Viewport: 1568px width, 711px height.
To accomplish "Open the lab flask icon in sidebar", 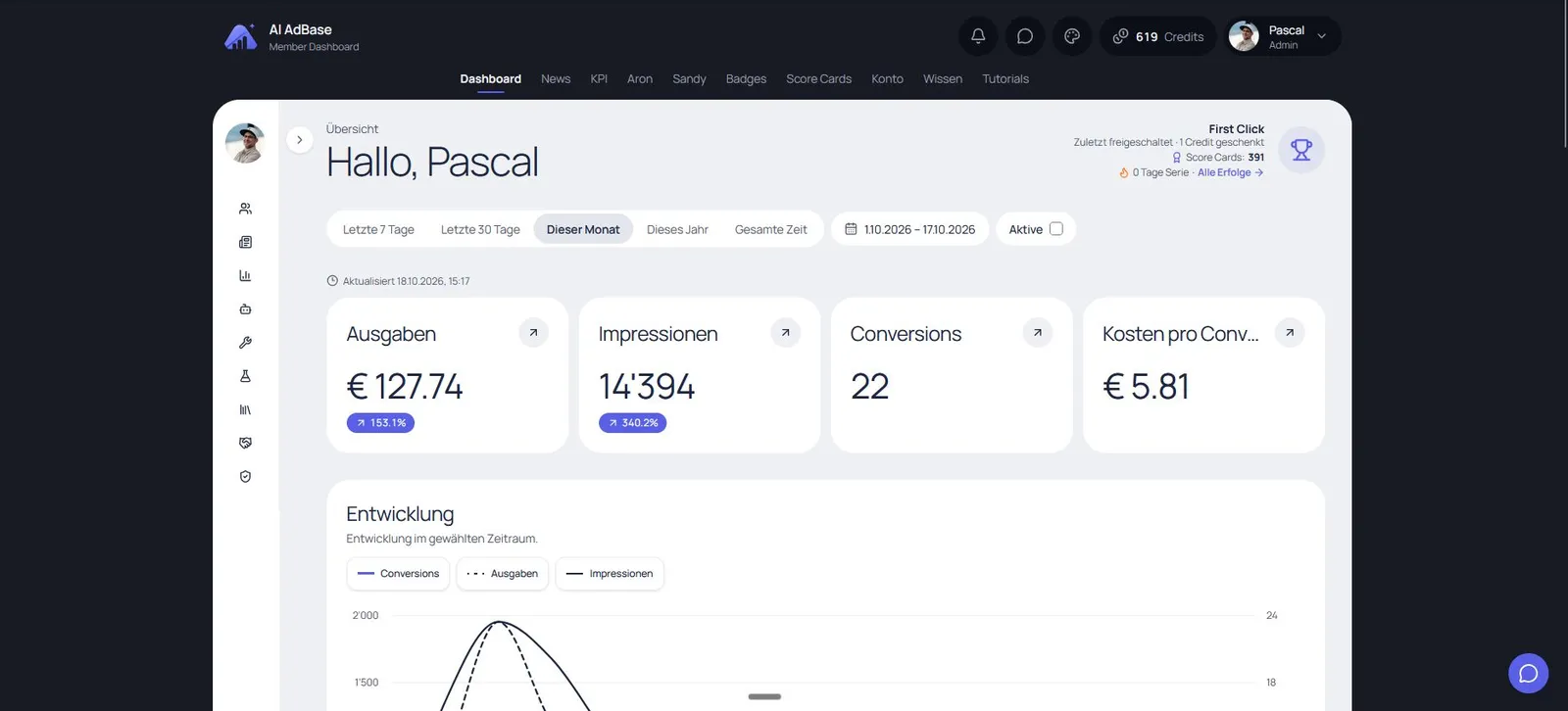I will (x=245, y=376).
